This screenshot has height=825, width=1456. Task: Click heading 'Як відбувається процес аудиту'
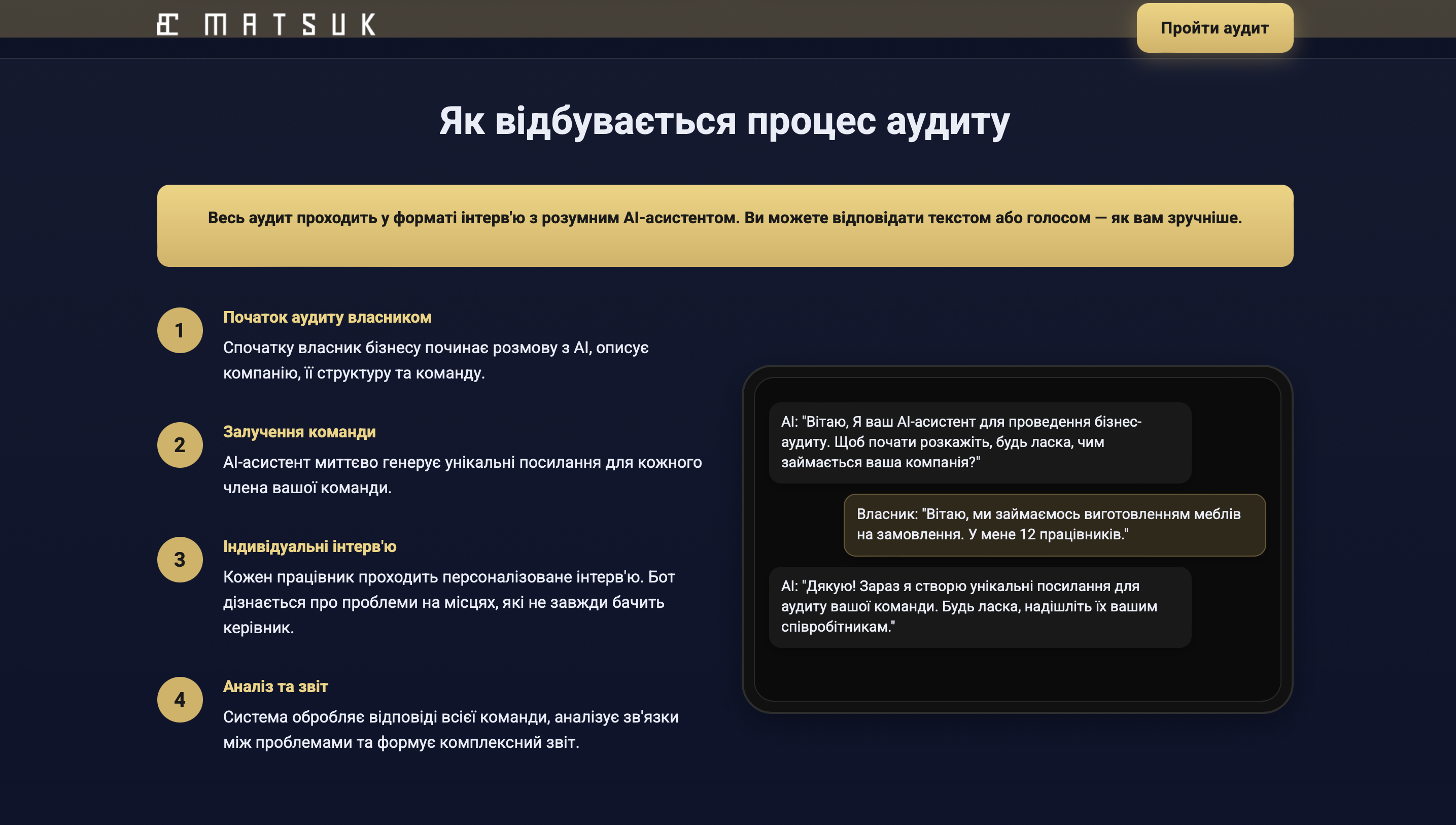coord(724,121)
